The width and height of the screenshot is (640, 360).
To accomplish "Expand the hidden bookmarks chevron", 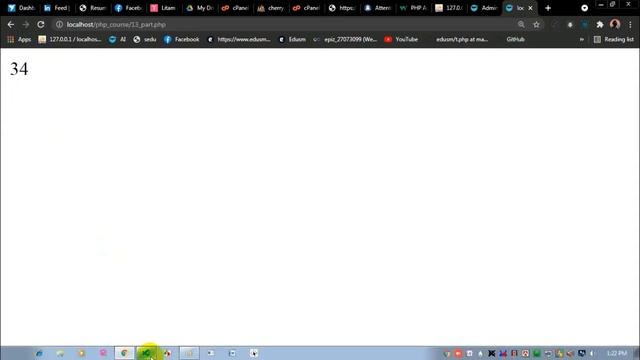I will (582, 40).
